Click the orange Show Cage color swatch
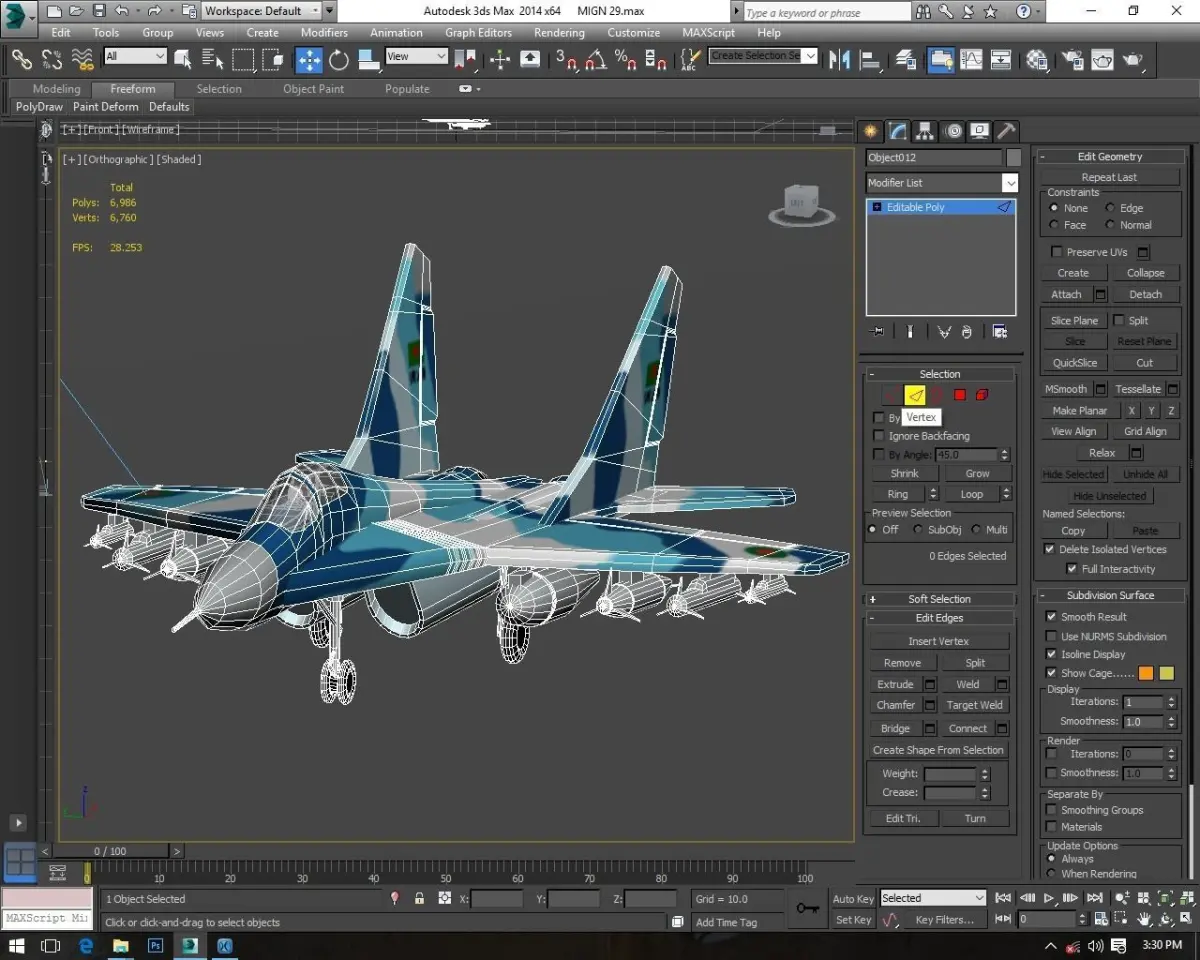Screen dimensions: 1200x960 coord(1146,673)
